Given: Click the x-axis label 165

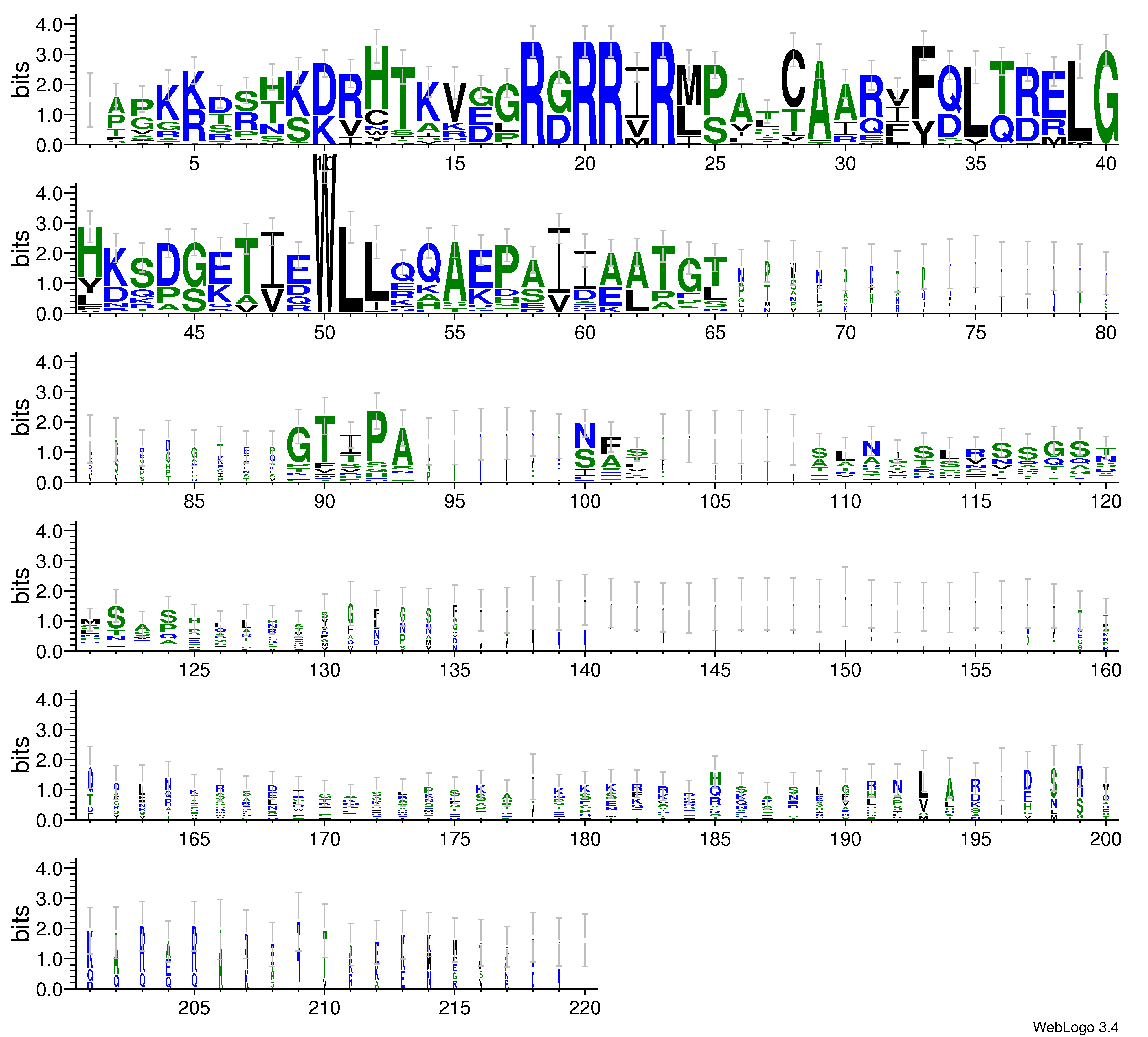Looking at the screenshot, I should point(194,839).
